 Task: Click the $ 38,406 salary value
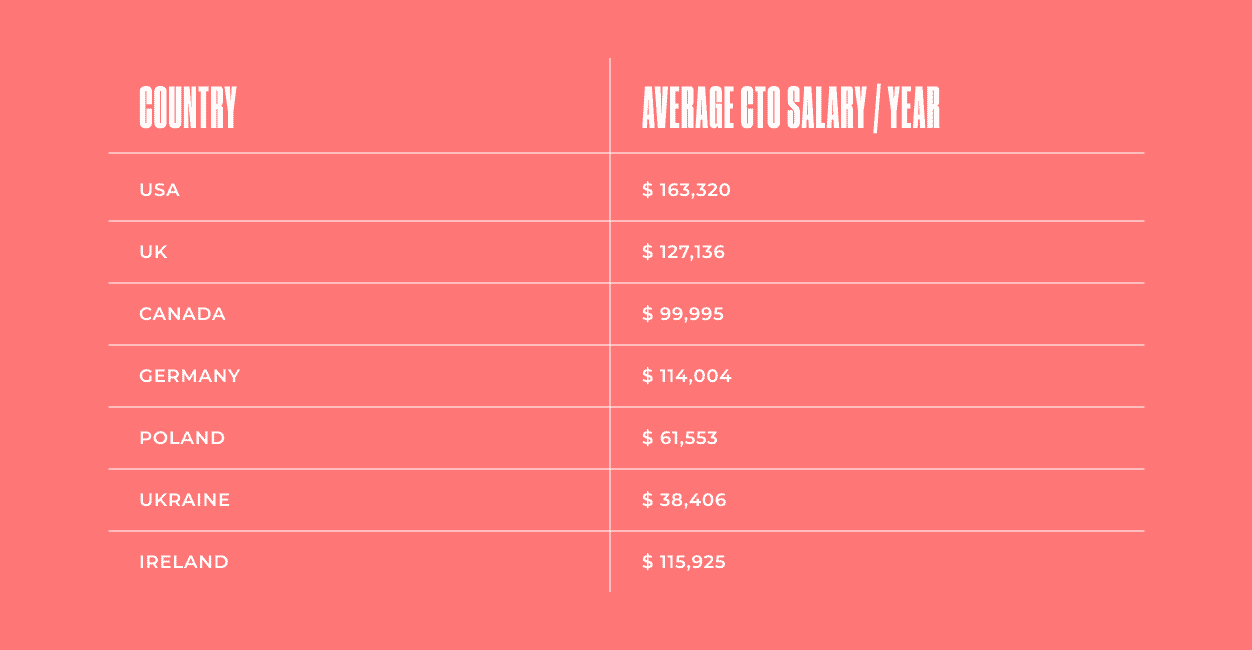(x=684, y=500)
